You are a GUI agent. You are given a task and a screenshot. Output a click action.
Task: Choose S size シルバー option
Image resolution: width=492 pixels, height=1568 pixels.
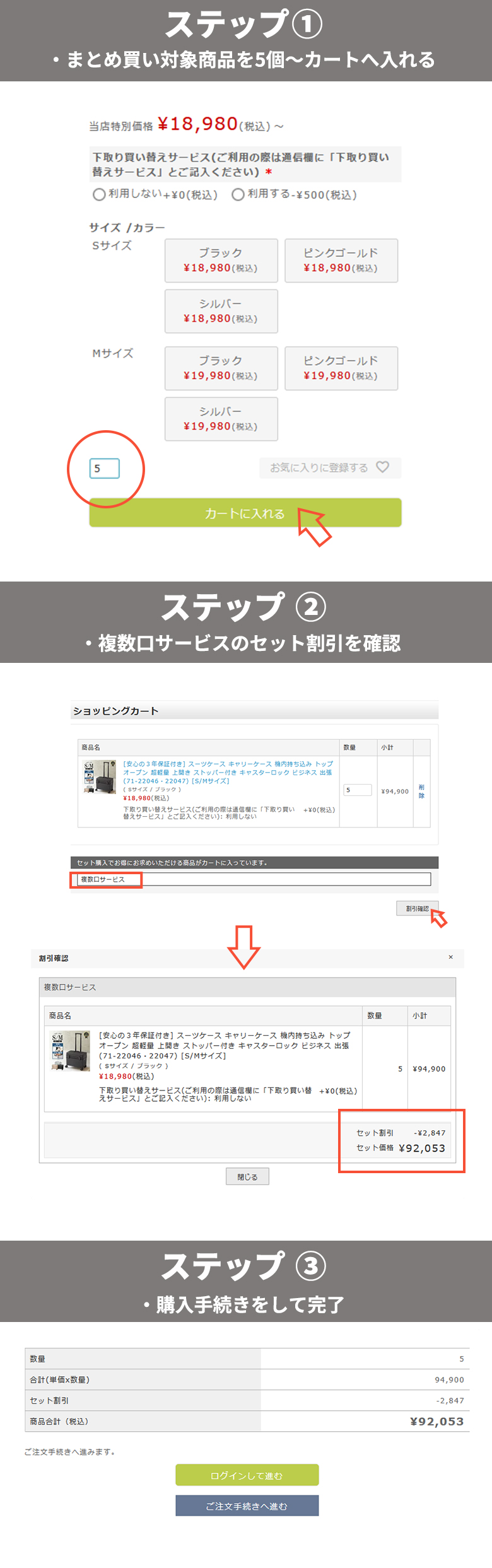pos(221,311)
